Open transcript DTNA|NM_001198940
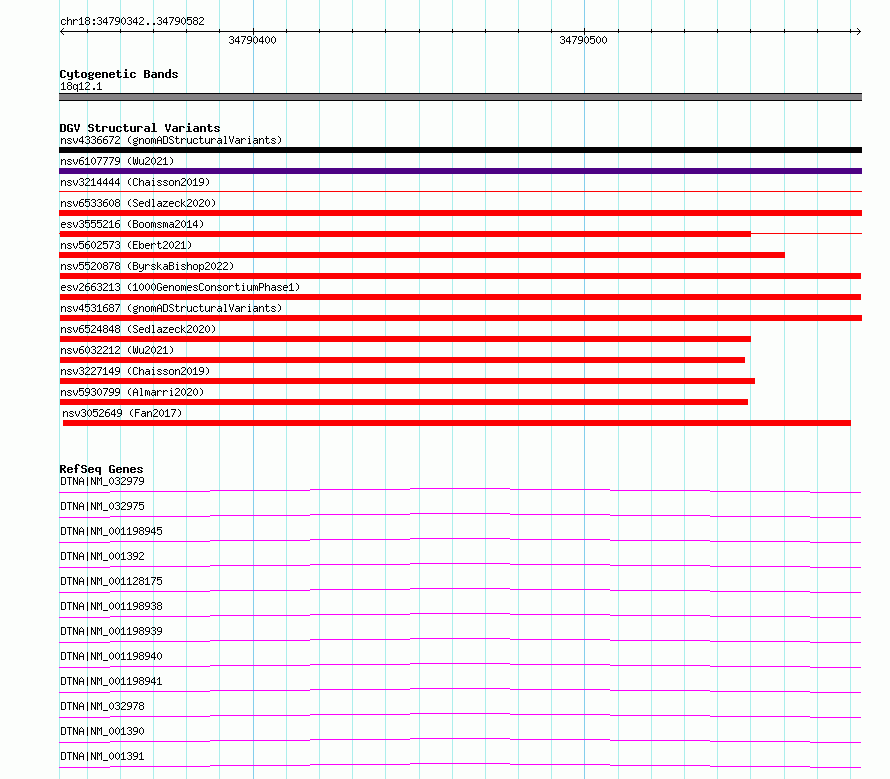 pos(111,656)
